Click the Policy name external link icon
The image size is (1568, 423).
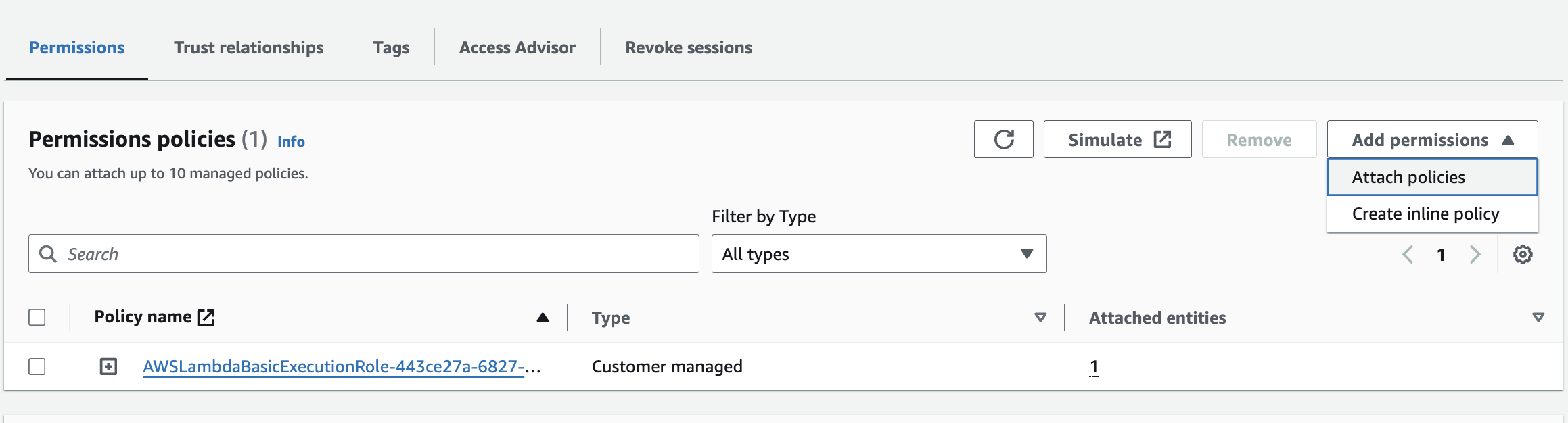[206, 318]
